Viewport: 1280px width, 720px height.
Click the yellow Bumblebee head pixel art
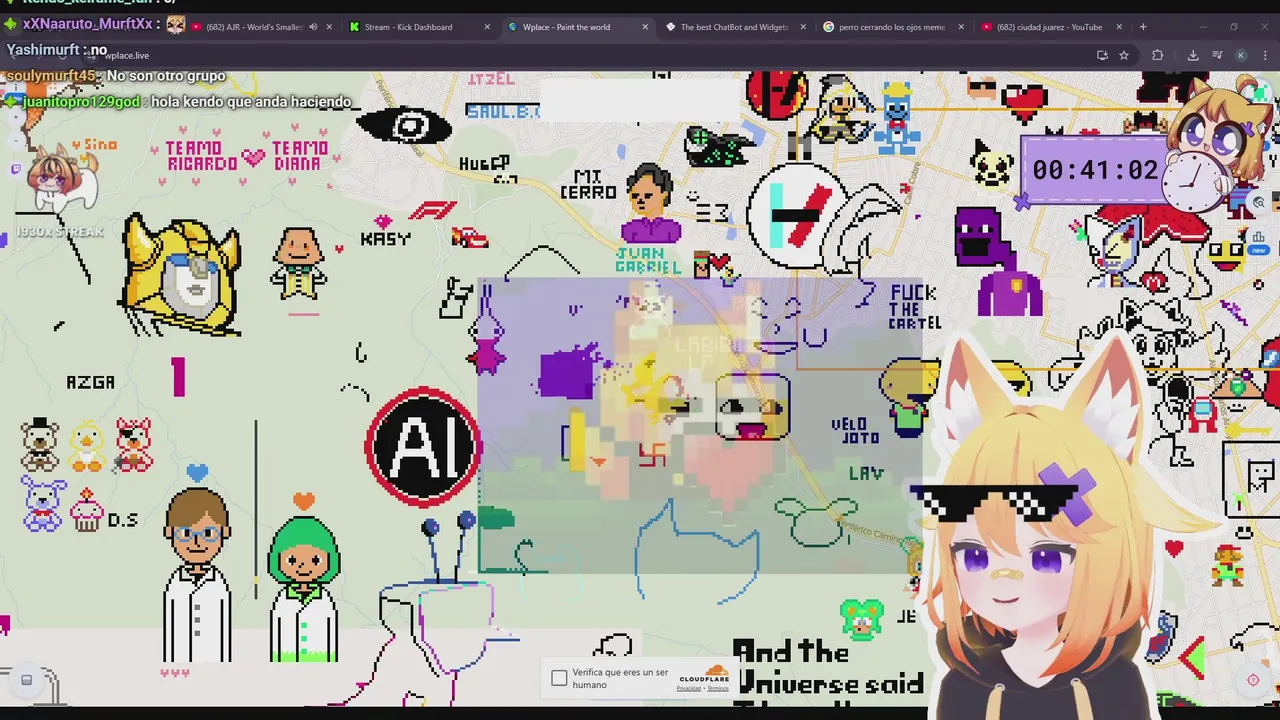[182, 274]
